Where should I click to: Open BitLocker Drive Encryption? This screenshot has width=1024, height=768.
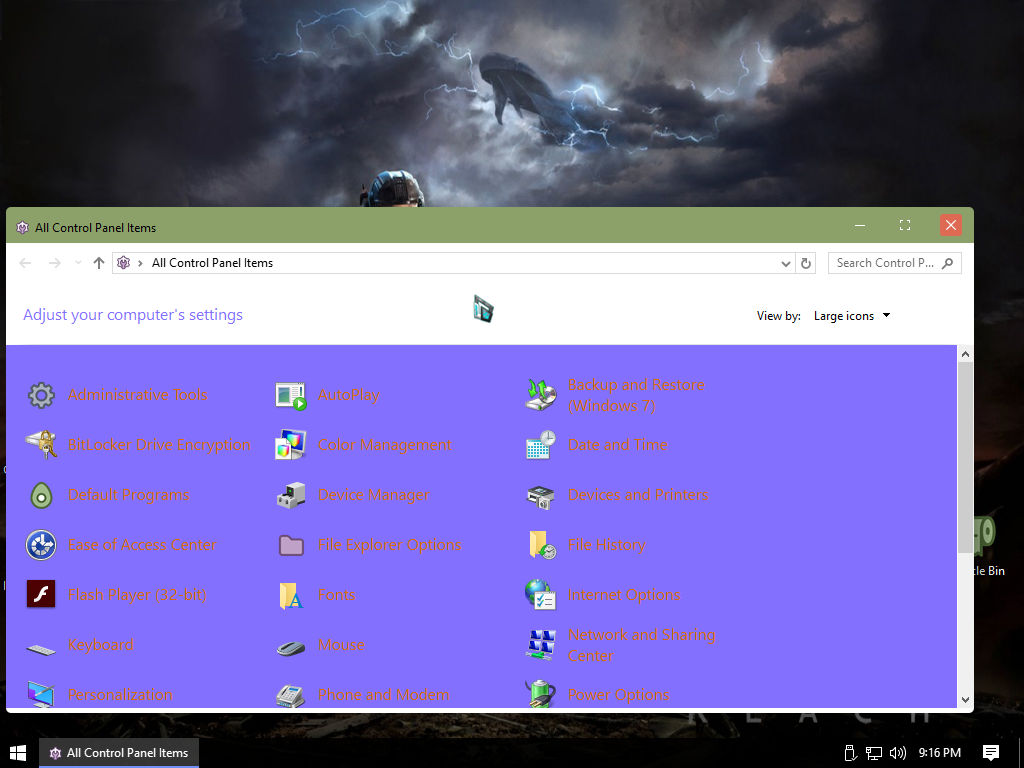pos(160,444)
